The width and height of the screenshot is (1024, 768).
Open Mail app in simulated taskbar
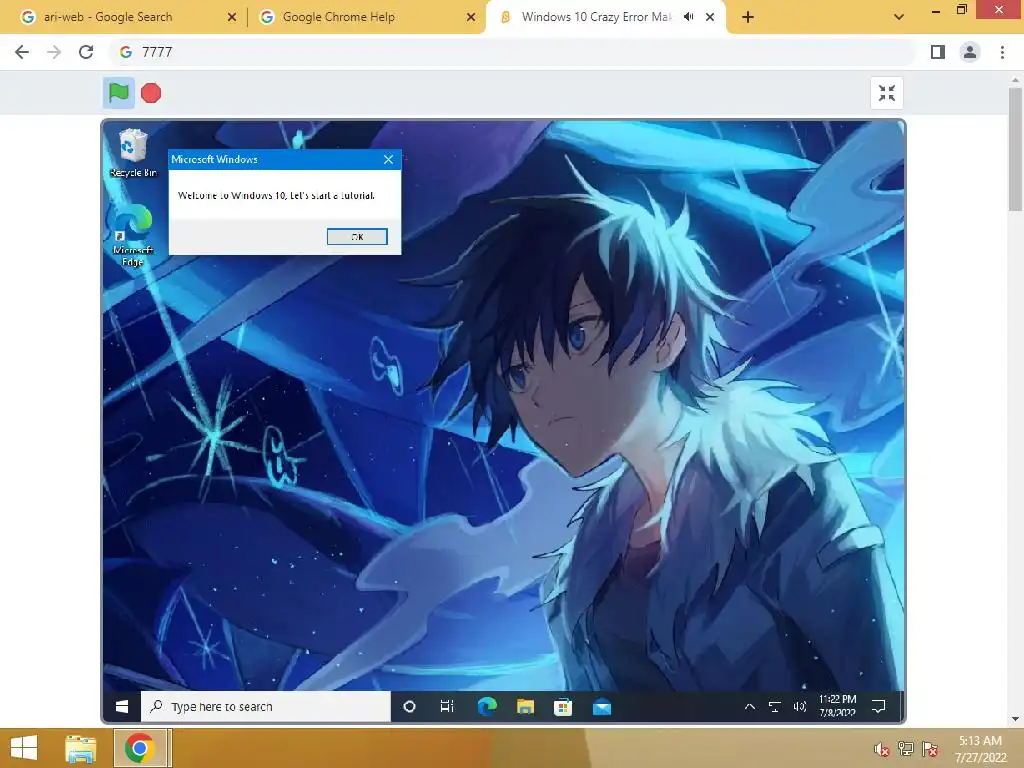pos(601,707)
